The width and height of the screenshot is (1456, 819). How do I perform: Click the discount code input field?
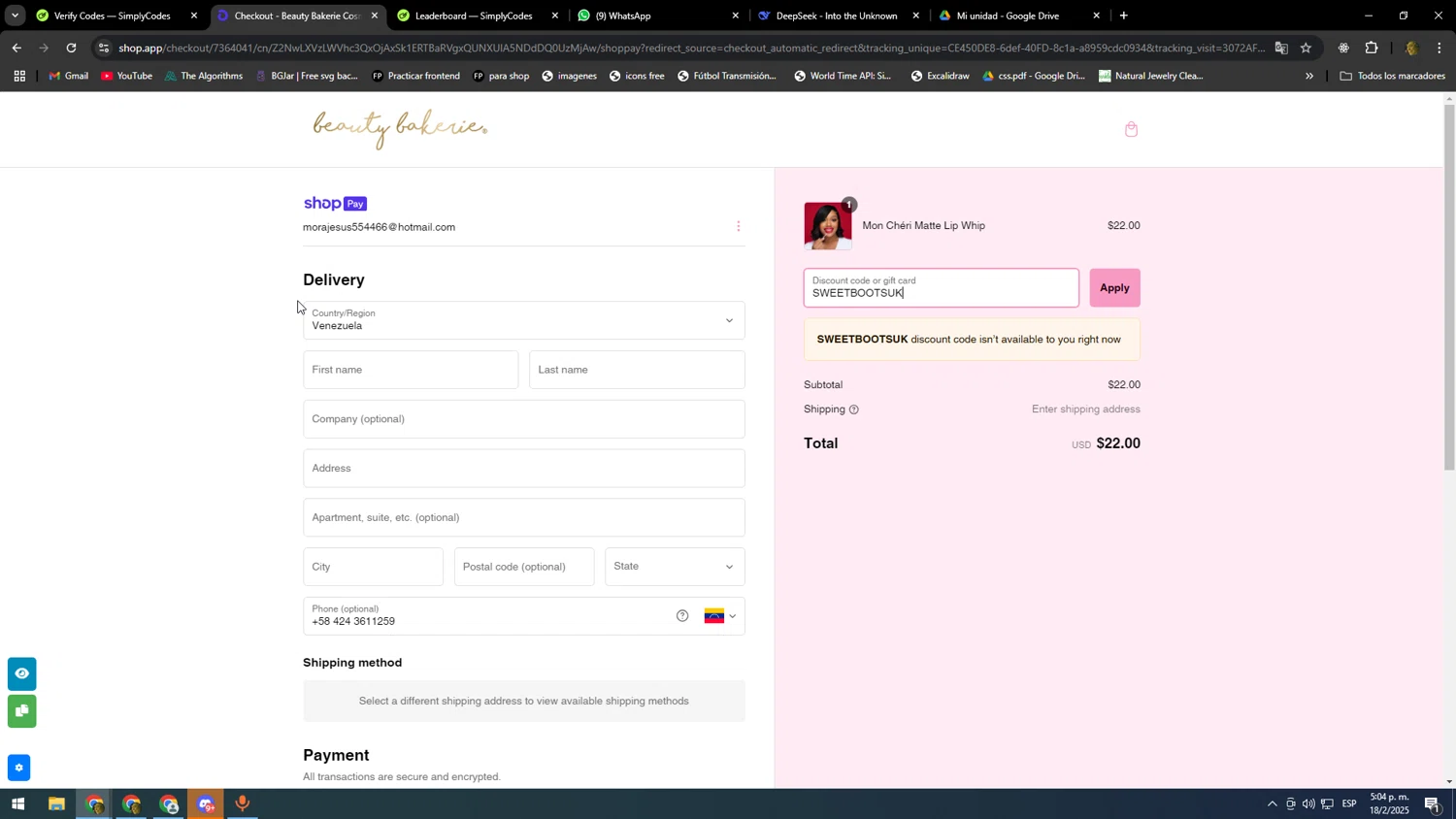click(941, 288)
